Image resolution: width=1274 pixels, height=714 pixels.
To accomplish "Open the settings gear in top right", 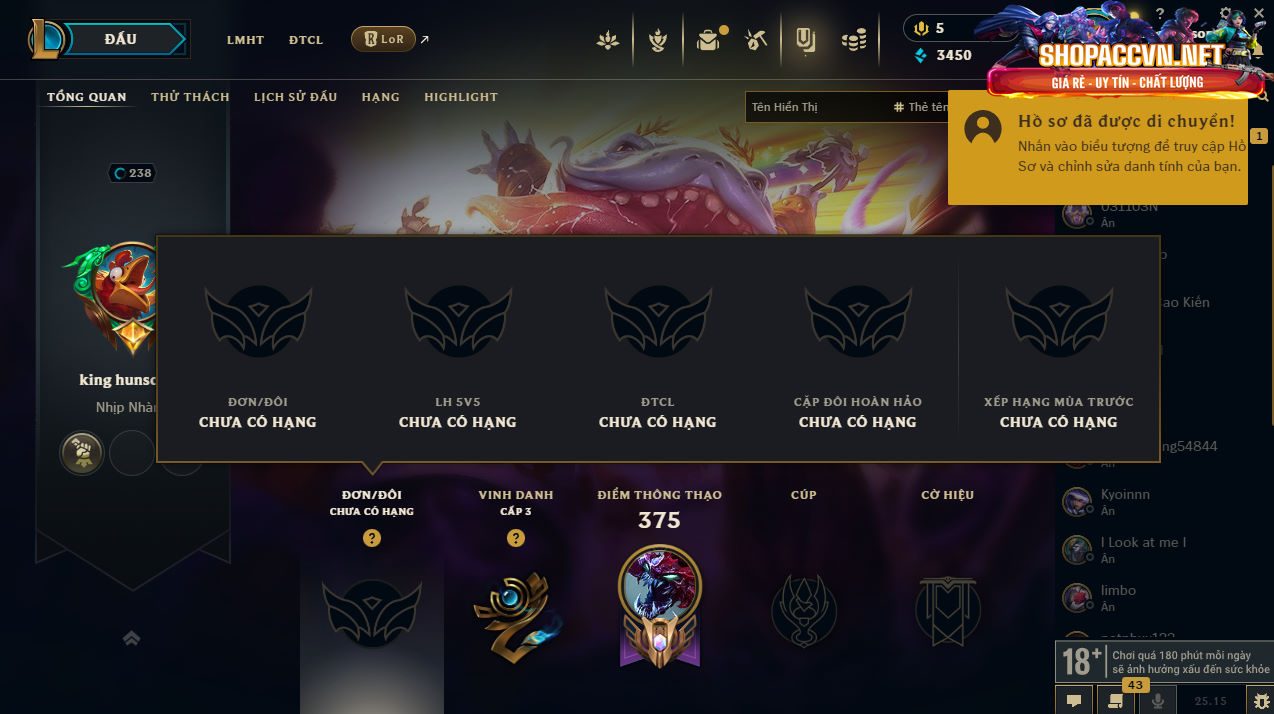I will (1226, 13).
